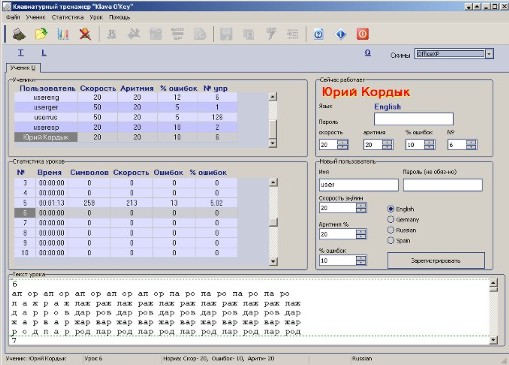Select the English language radio button
This screenshot has height=365, width=509.
(x=390, y=209)
